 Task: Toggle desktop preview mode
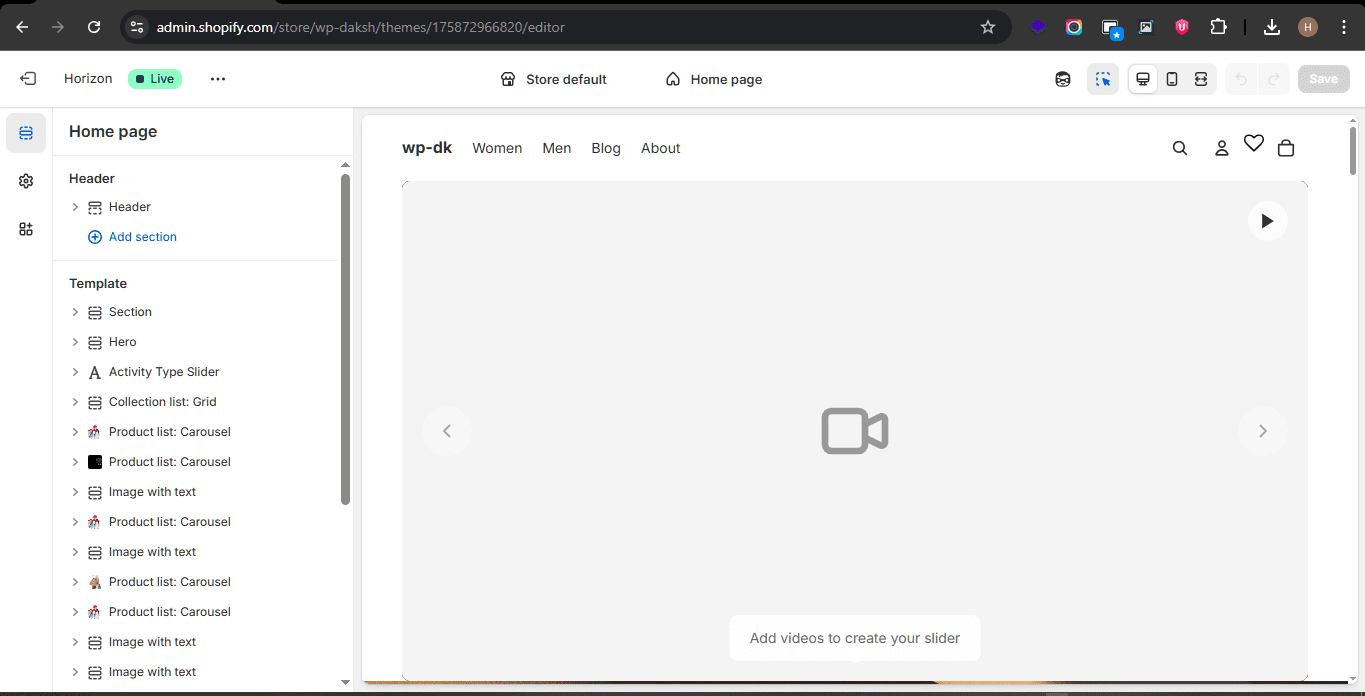(x=1142, y=78)
